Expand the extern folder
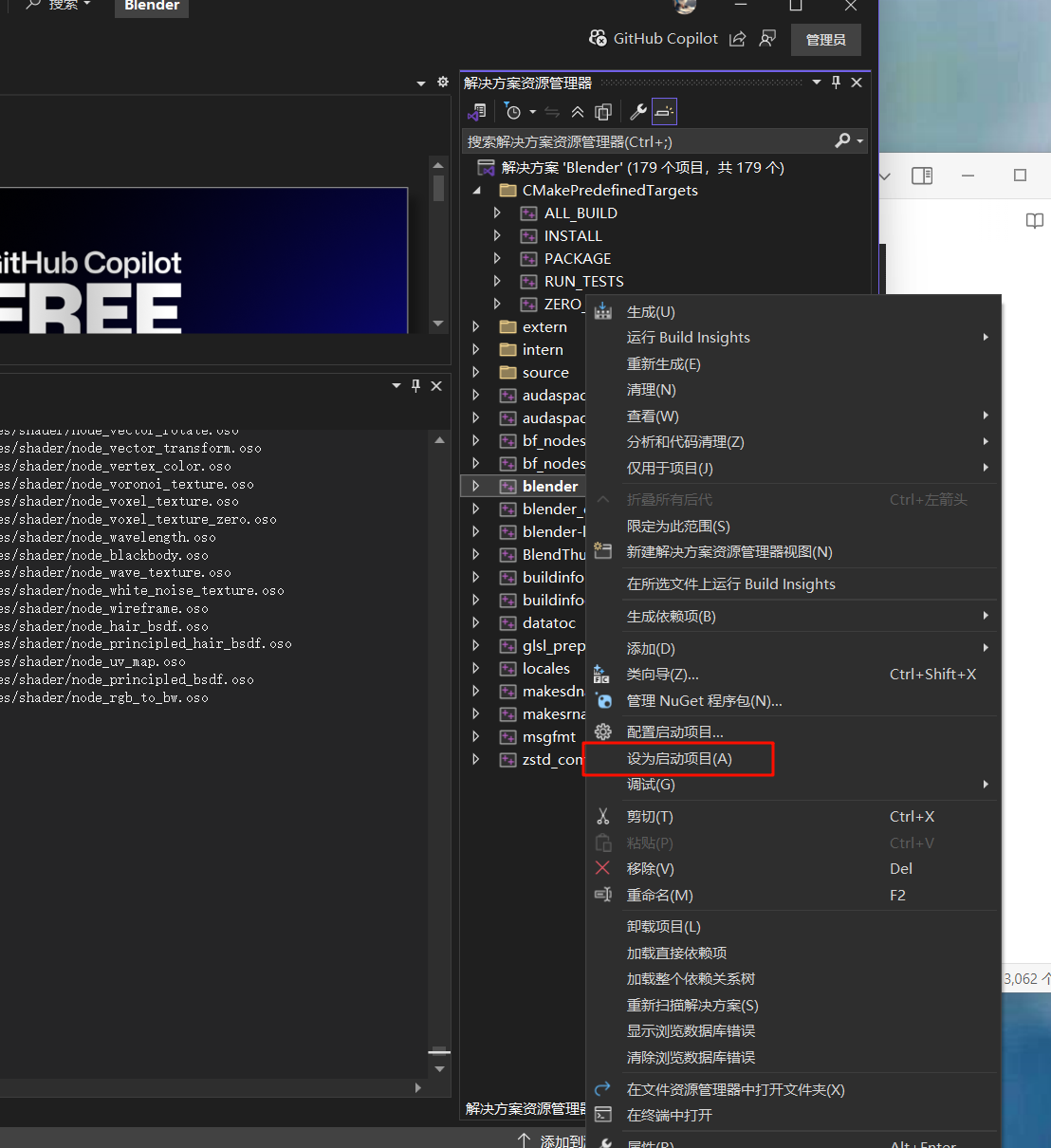1051x1148 pixels. coord(476,327)
